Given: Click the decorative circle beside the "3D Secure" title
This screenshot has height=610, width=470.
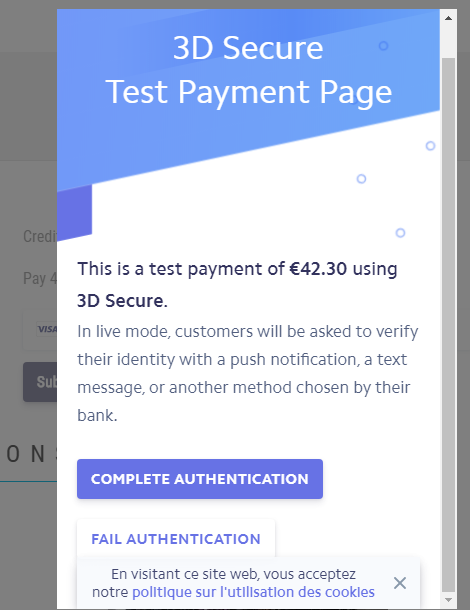Looking at the screenshot, I should point(383,46).
